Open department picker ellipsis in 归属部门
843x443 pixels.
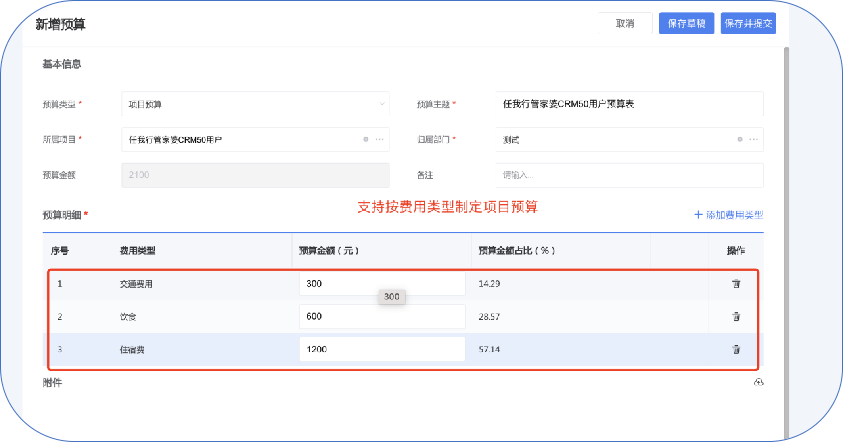coord(753,139)
